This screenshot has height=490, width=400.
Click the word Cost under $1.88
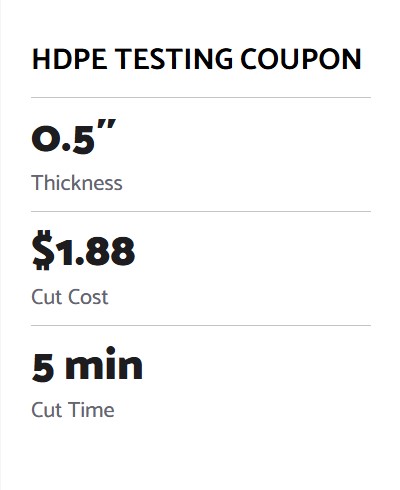[x=88, y=297]
